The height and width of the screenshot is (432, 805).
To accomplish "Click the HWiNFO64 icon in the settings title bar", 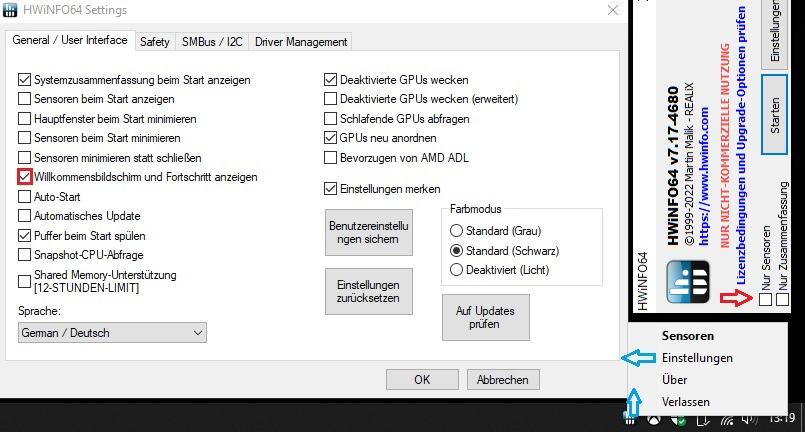I will click(x=10, y=10).
